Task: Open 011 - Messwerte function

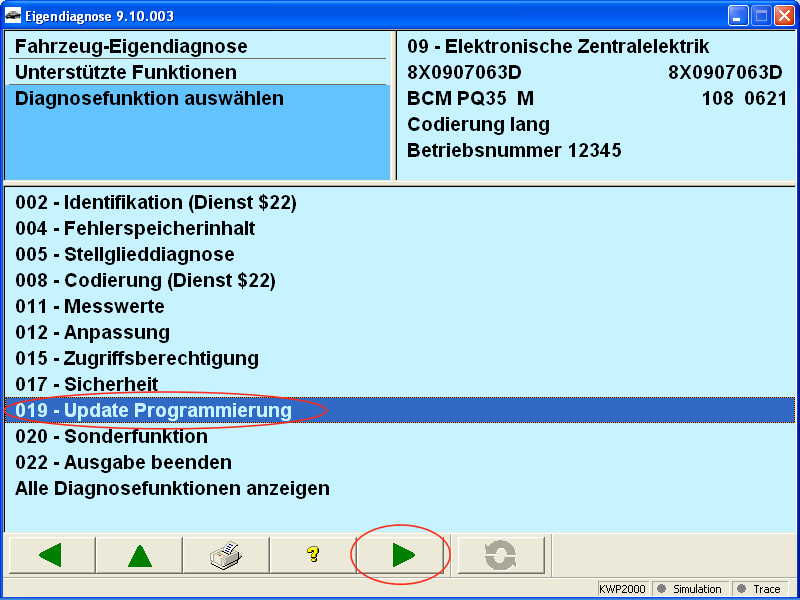Action: [90, 306]
